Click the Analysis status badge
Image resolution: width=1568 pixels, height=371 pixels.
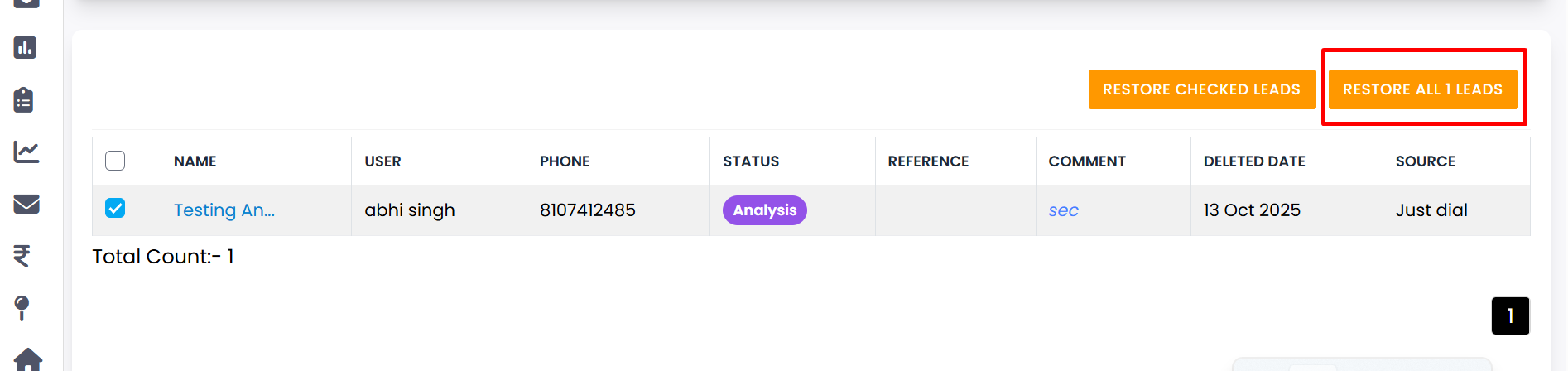[x=764, y=210]
